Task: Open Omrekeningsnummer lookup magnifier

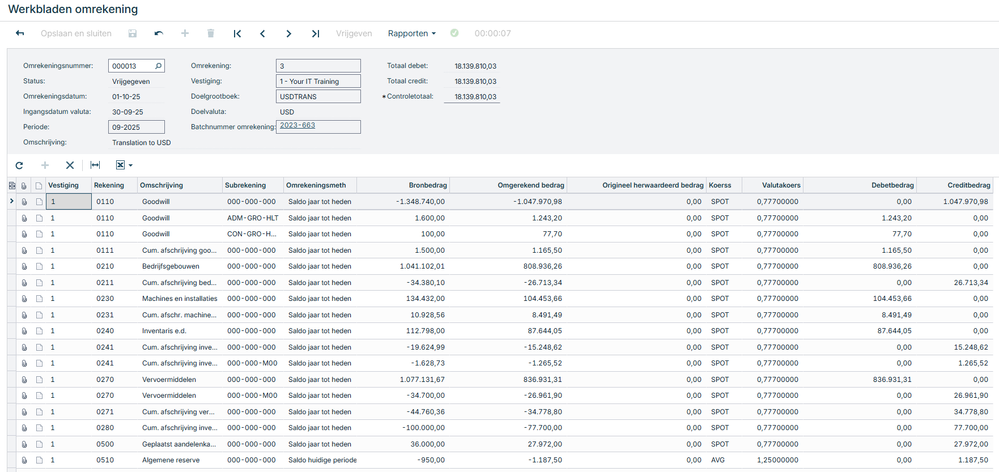Action: [158, 66]
